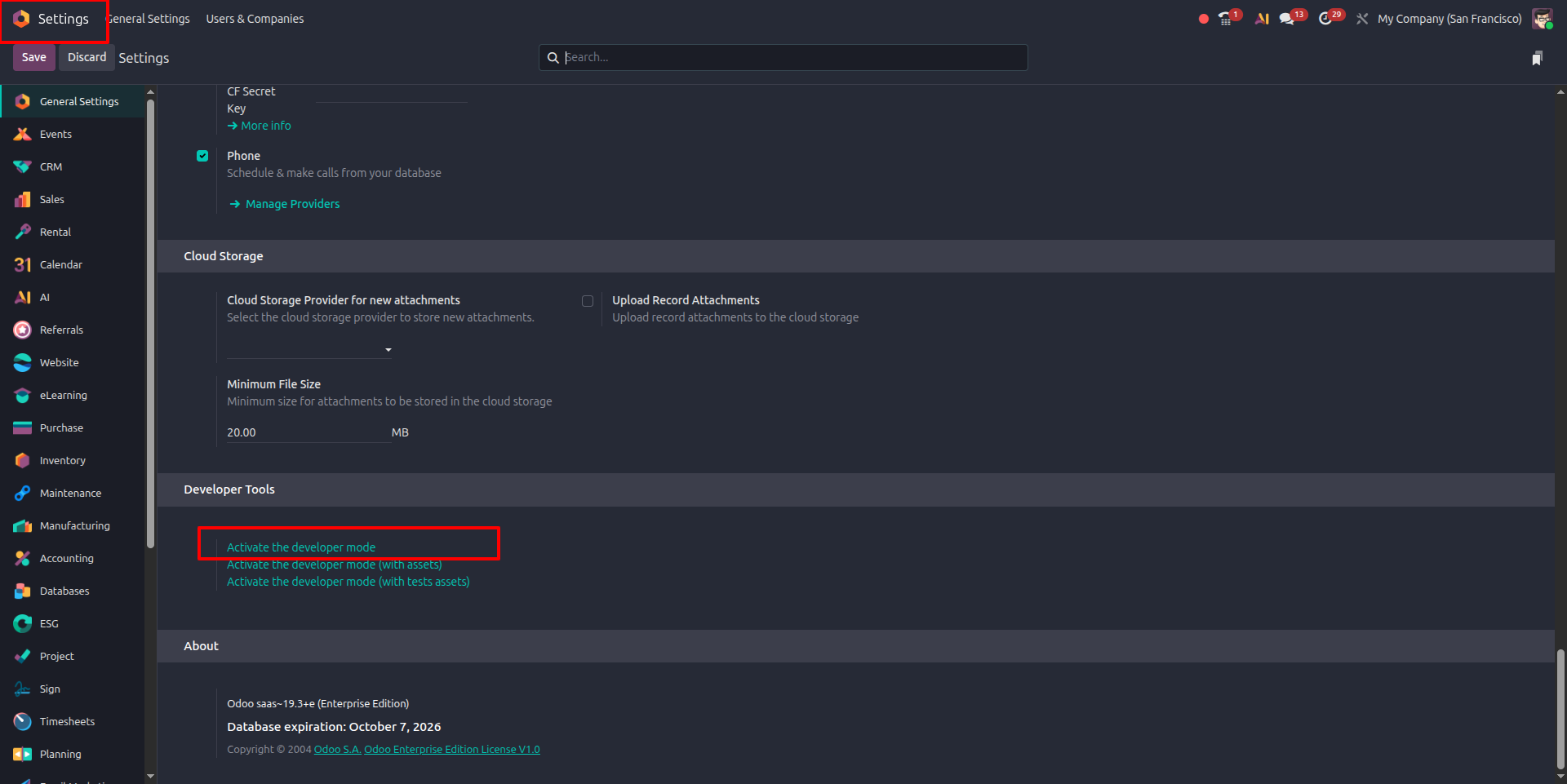Switch company via My Company (San Francisco)
Image resolution: width=1567 pixels, height=784 pixels.
tap(1449, 19)
